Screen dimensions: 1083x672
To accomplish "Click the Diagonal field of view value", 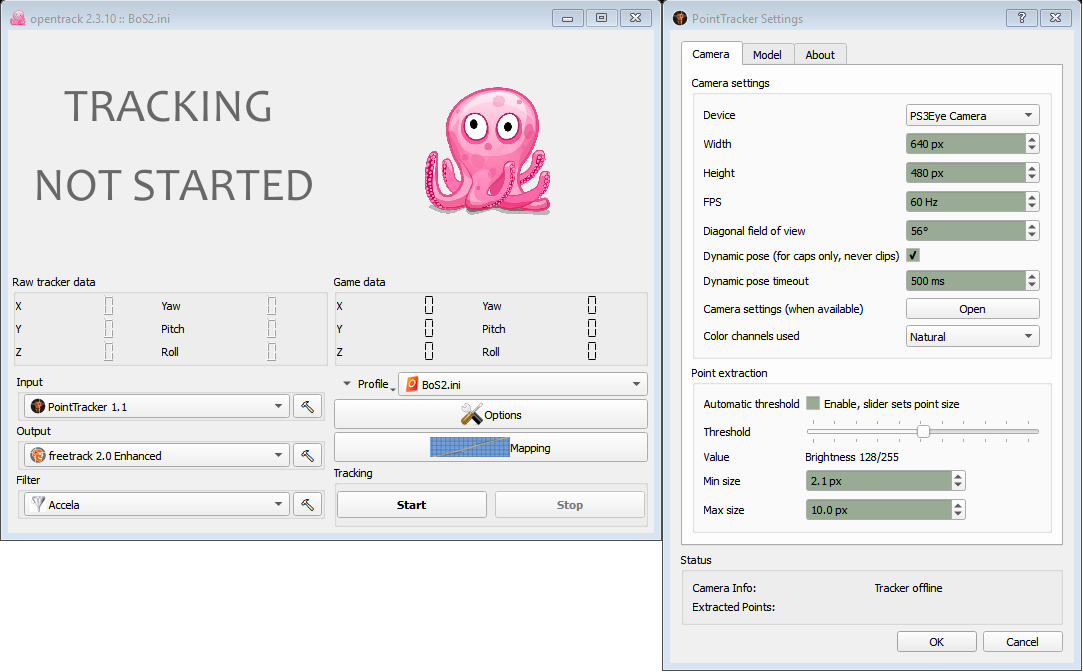I will coord(966,231).
